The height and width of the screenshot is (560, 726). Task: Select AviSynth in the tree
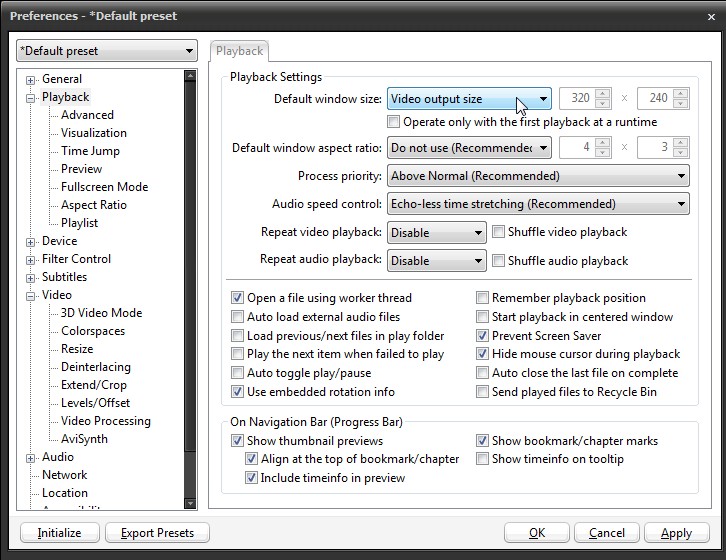[84, 439]
